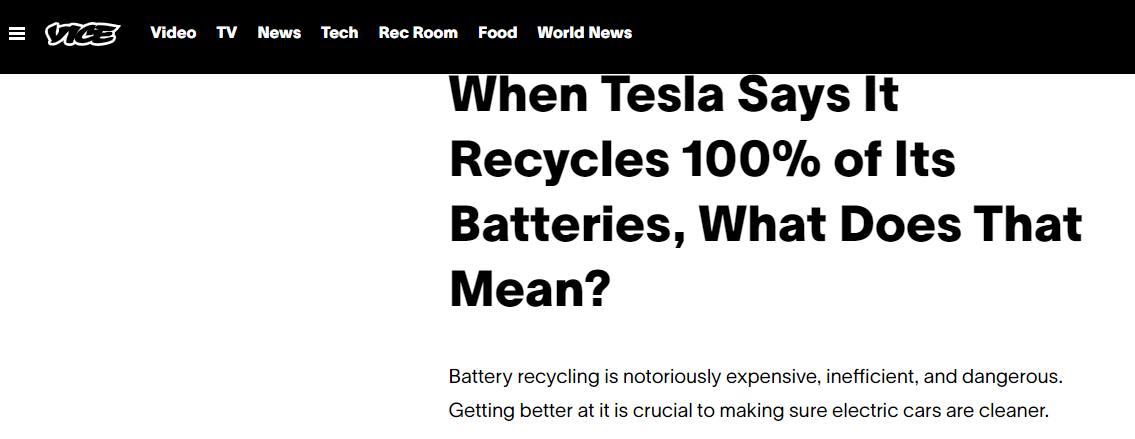
Task: Open the TV nav item
Action: pos(227,33)
